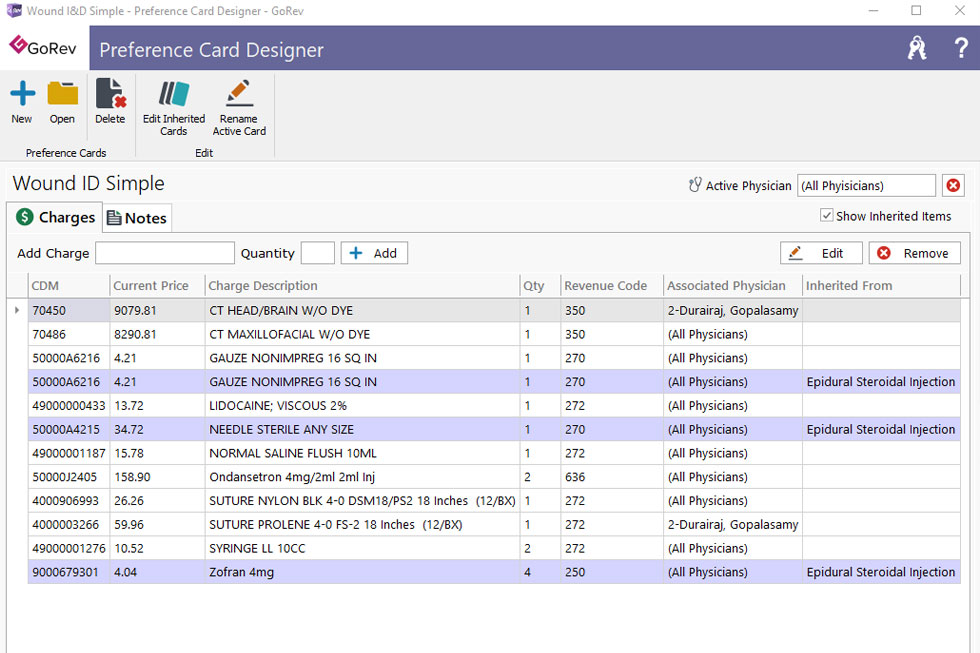The width and height of the screenshot is (980, 653).
Task: Open Edit Inherited Cards
Action: pyautogui.click(x=174, y=107)
